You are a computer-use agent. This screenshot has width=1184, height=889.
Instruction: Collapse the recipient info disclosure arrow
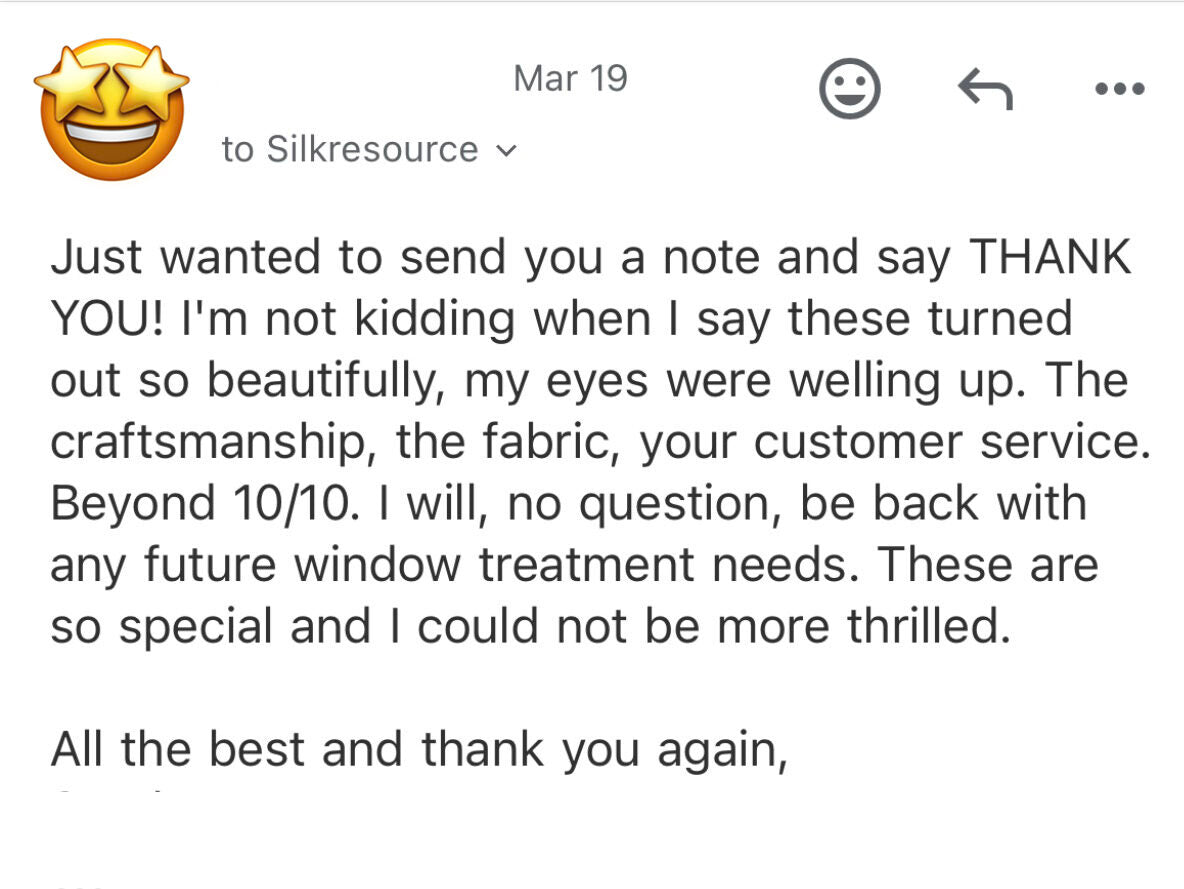click(507, 150)
